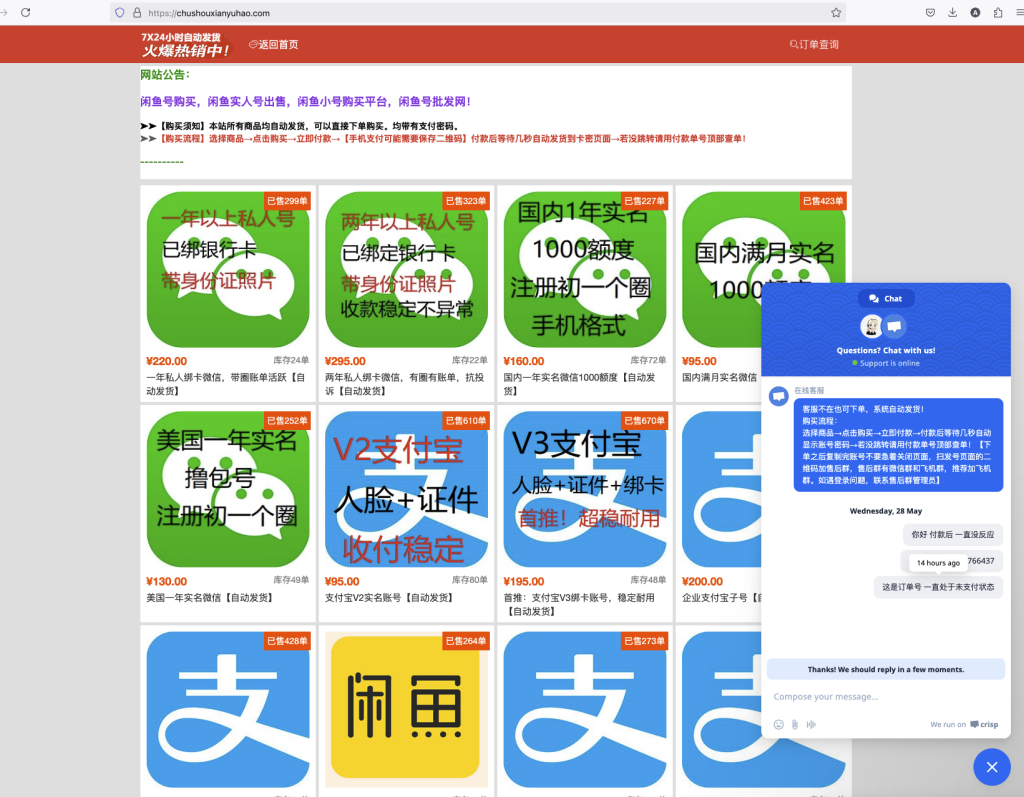This screenshot has height=797, width=1024.
Task: Click the 已售227单 sold badge
Action: 644,201
